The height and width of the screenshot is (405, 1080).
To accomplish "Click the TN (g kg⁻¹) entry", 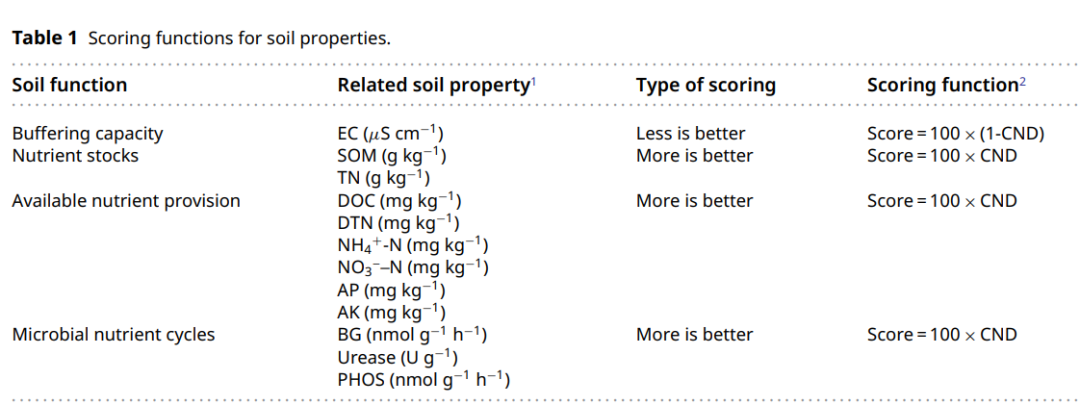I will click(384, 178).
